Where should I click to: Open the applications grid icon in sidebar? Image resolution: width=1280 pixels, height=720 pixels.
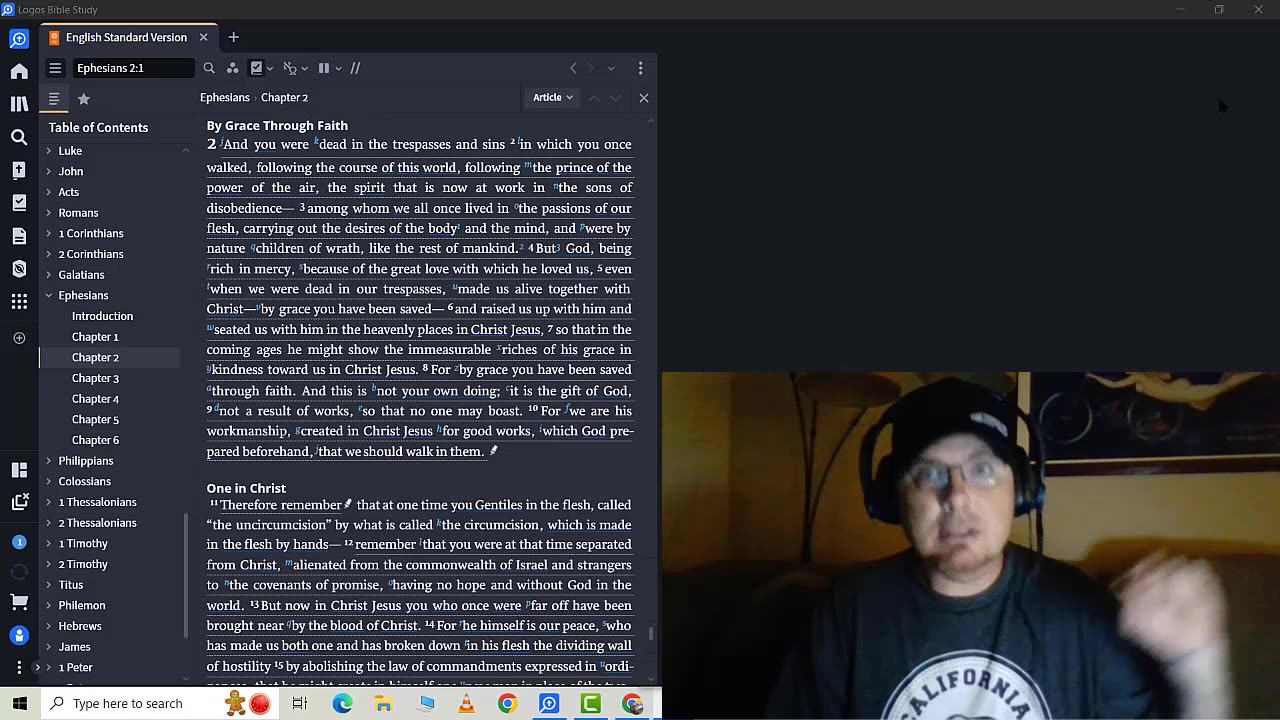(19, 301)
